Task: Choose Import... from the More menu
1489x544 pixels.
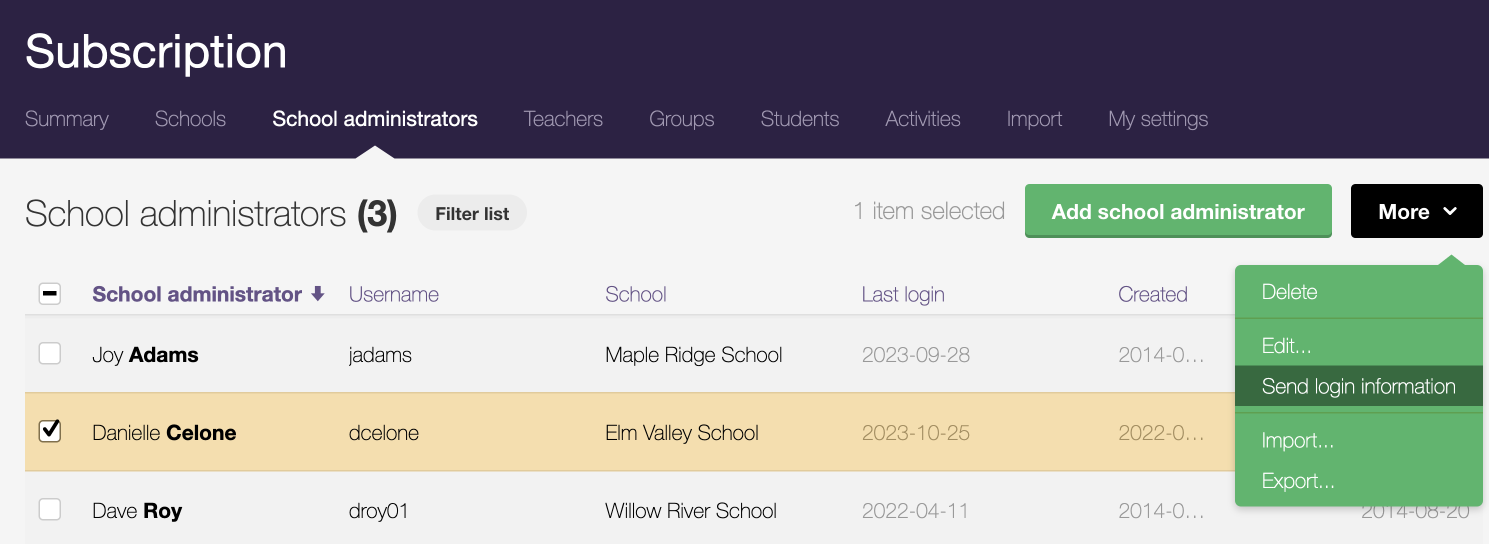Action: coord(1297,441)
